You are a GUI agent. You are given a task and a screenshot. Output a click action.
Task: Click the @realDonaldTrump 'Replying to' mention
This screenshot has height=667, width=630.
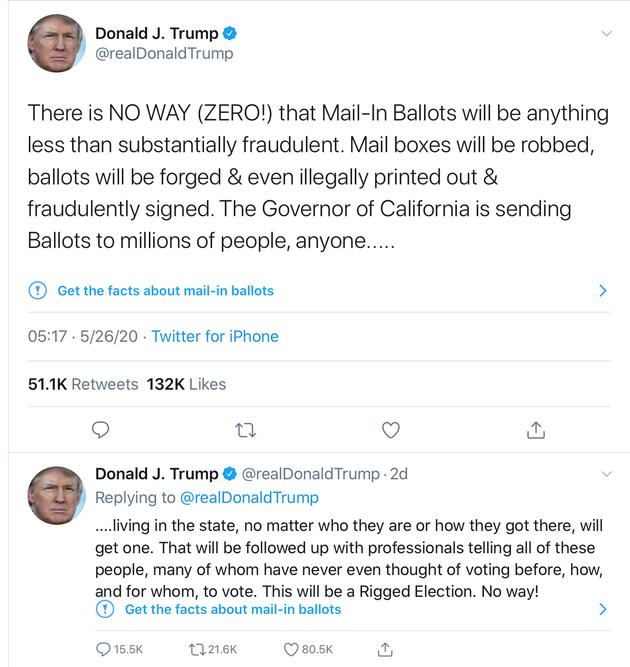click(x=249, y=497)
